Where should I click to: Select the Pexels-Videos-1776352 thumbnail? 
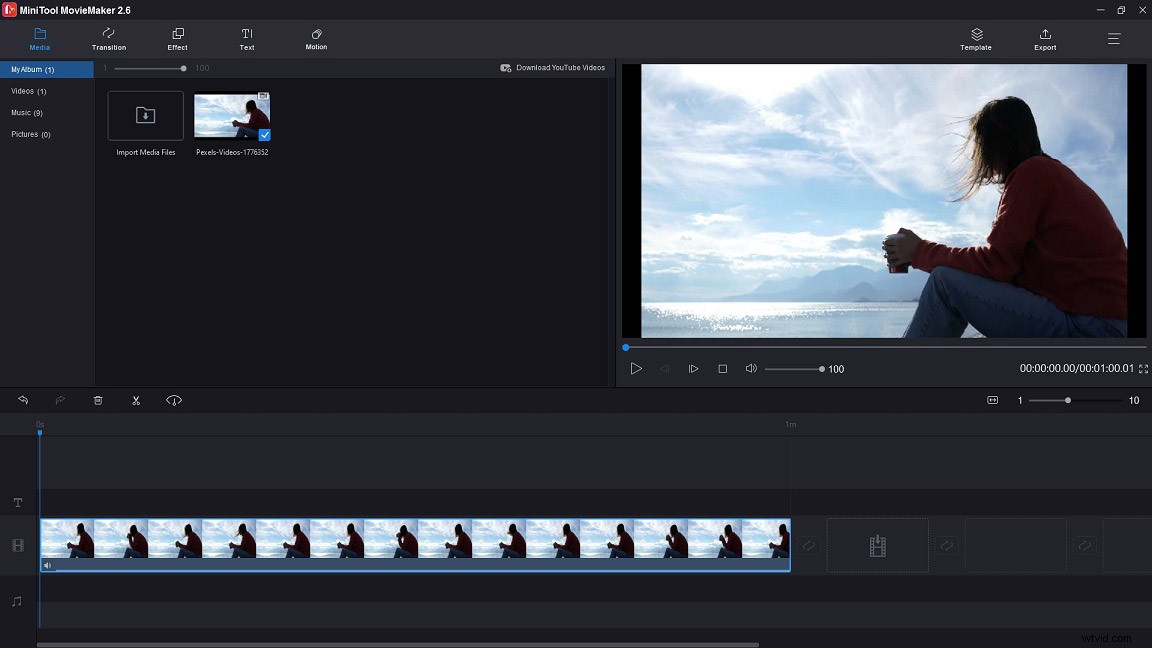[232, 115]
